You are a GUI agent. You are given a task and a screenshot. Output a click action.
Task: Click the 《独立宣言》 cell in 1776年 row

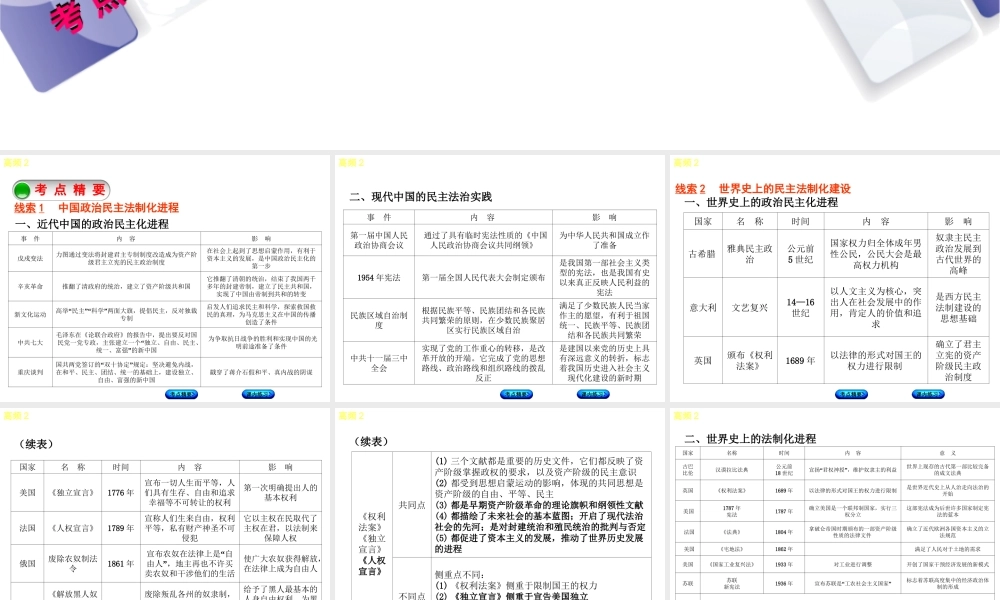[73, 492]
